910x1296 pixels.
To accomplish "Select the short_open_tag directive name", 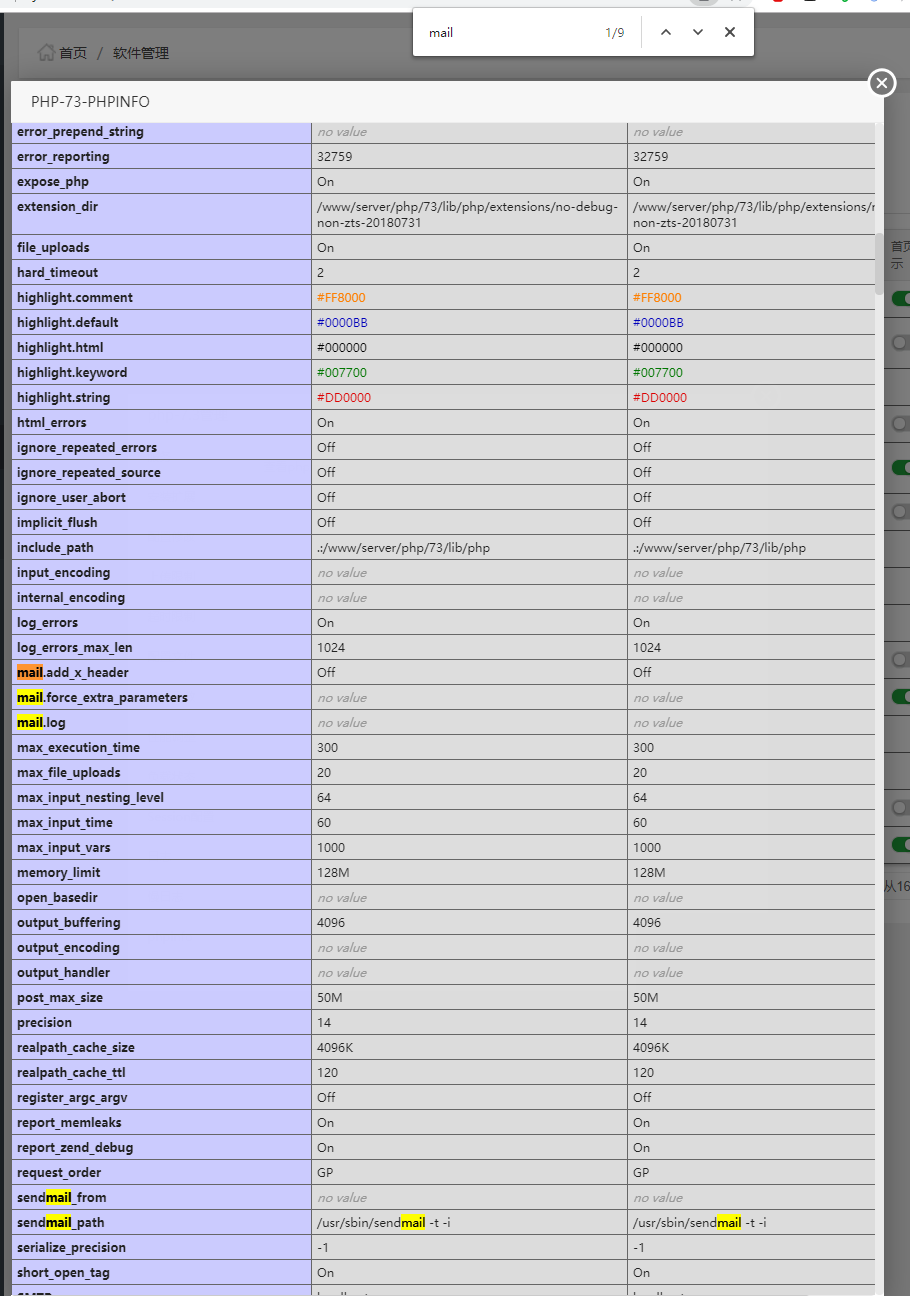I will (x=63, y=1272).
